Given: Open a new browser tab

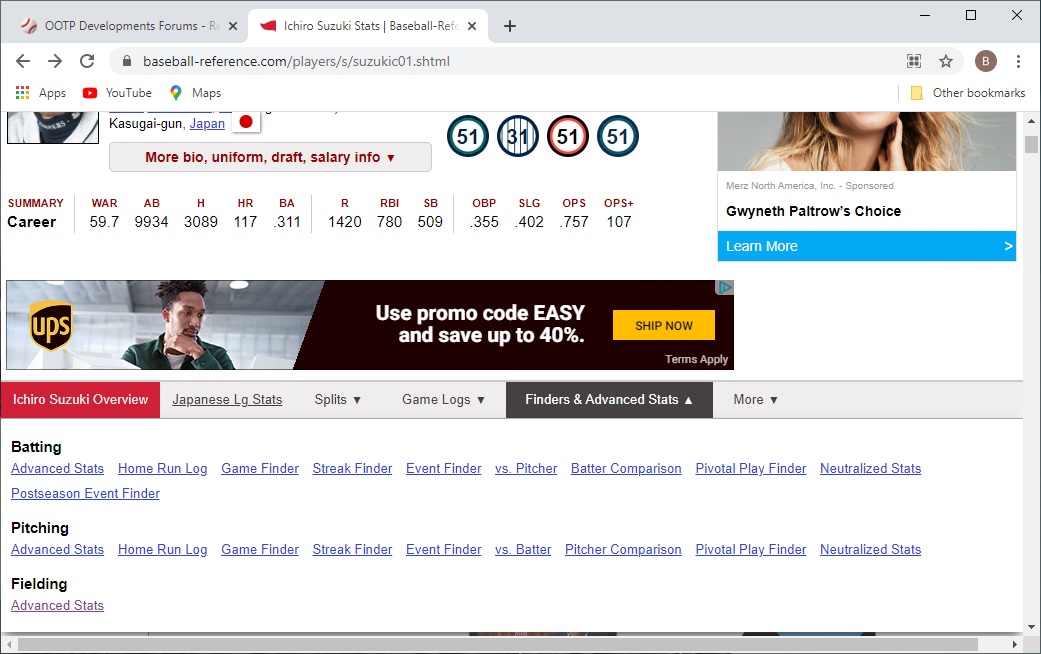Looking at the screenshot, I should [x=510, y=26].
